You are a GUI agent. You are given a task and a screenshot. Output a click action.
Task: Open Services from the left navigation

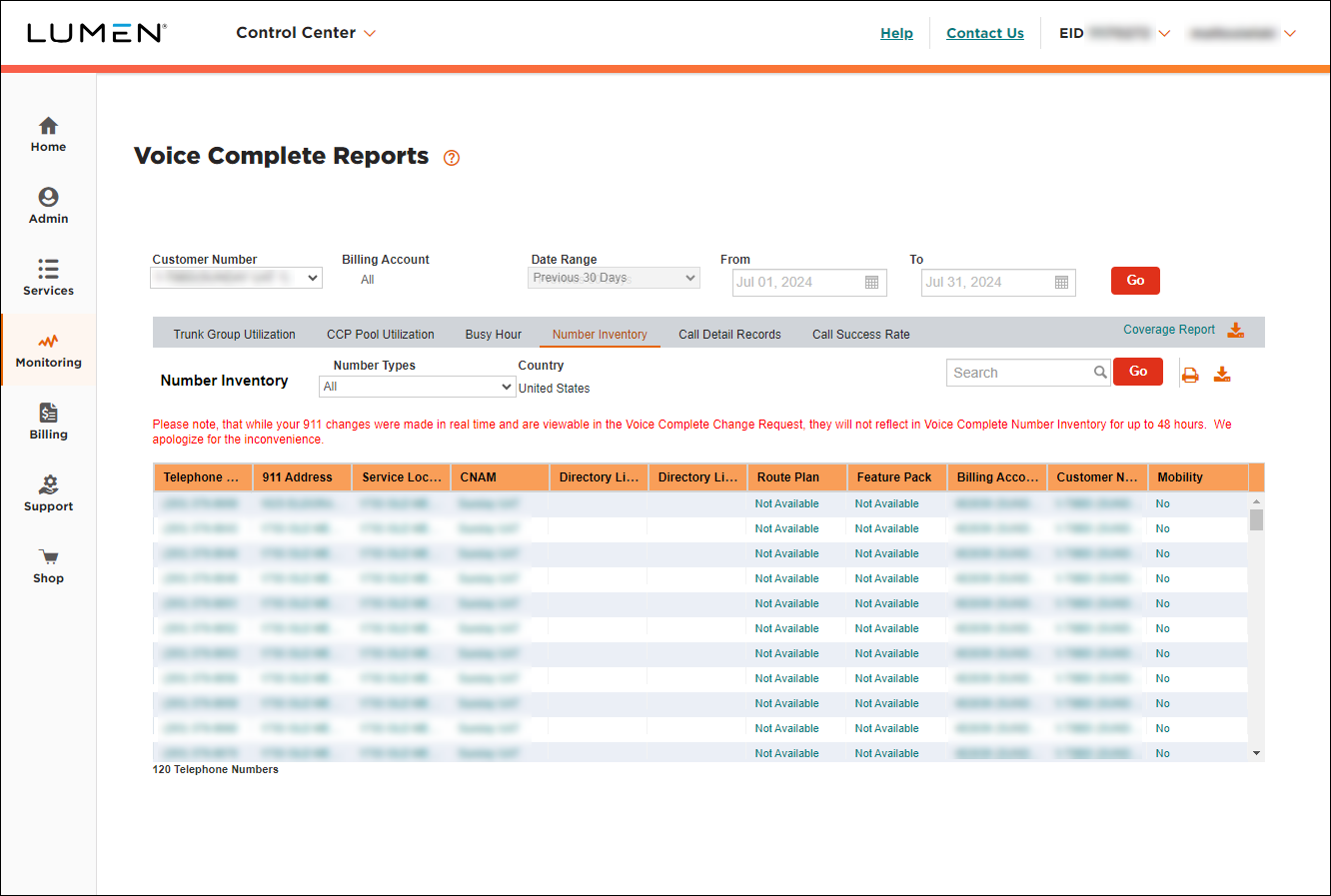tap(48, 278)
